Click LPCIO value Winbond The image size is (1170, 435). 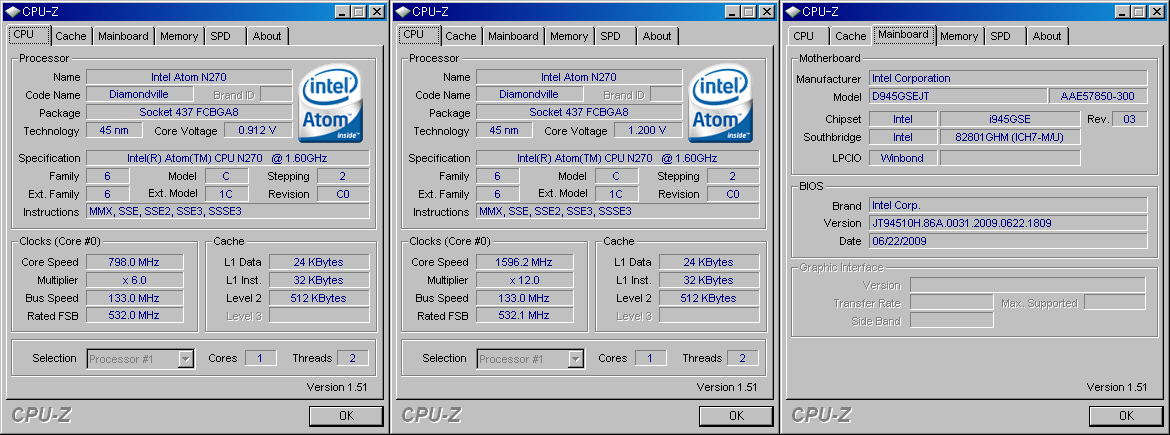(x=902, y=158)
